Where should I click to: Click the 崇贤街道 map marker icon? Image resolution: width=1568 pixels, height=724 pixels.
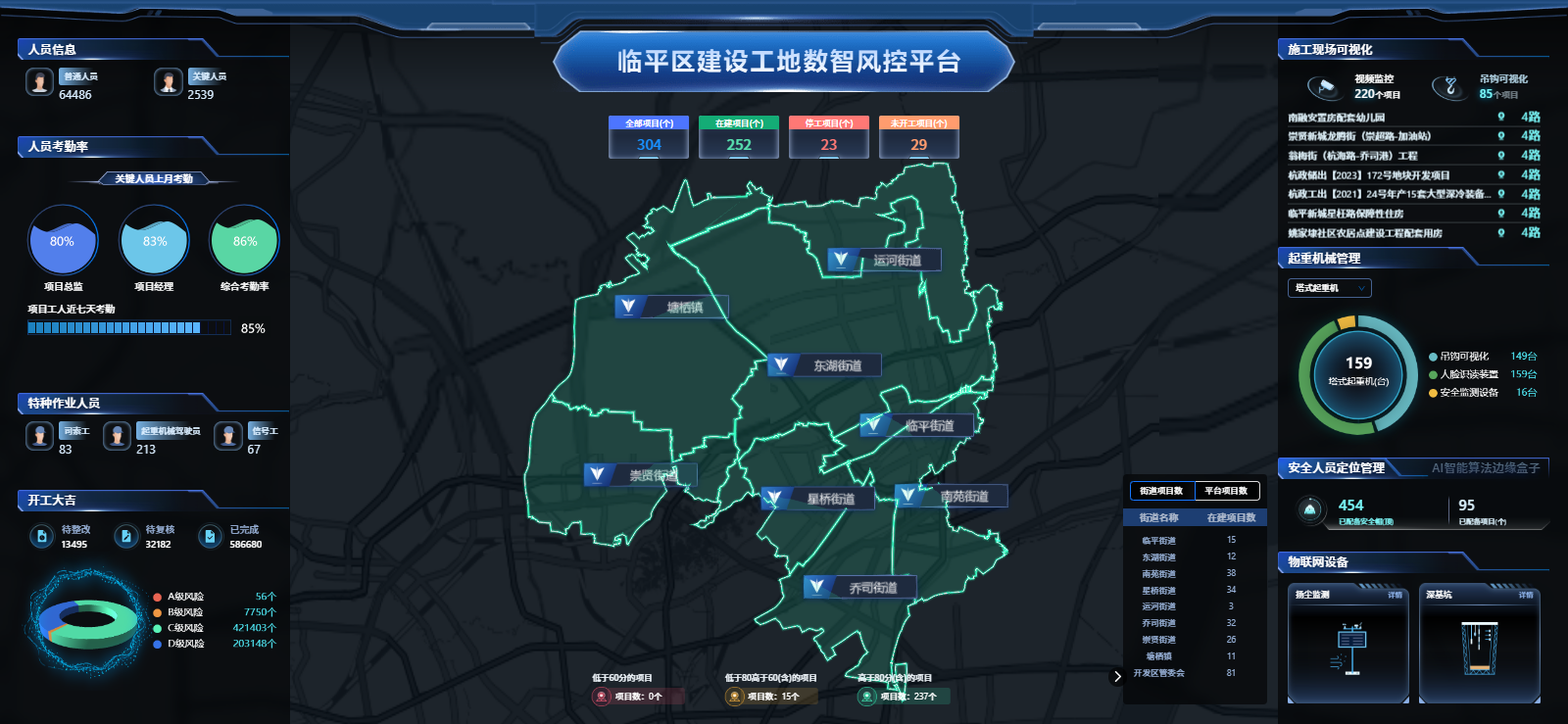coord(597,475)
